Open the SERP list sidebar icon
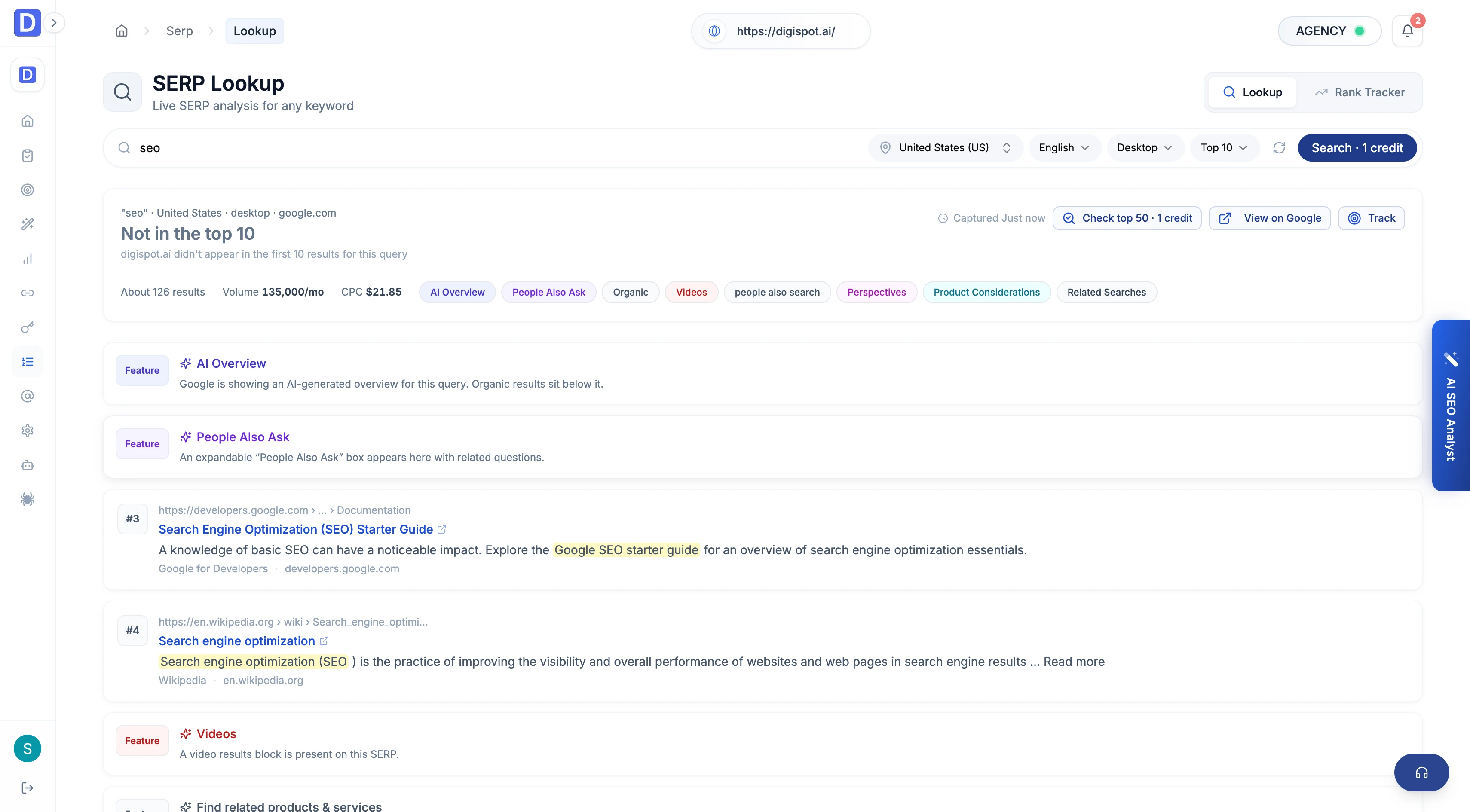This screenshot has height=812, width=1470. coord(28,361)
